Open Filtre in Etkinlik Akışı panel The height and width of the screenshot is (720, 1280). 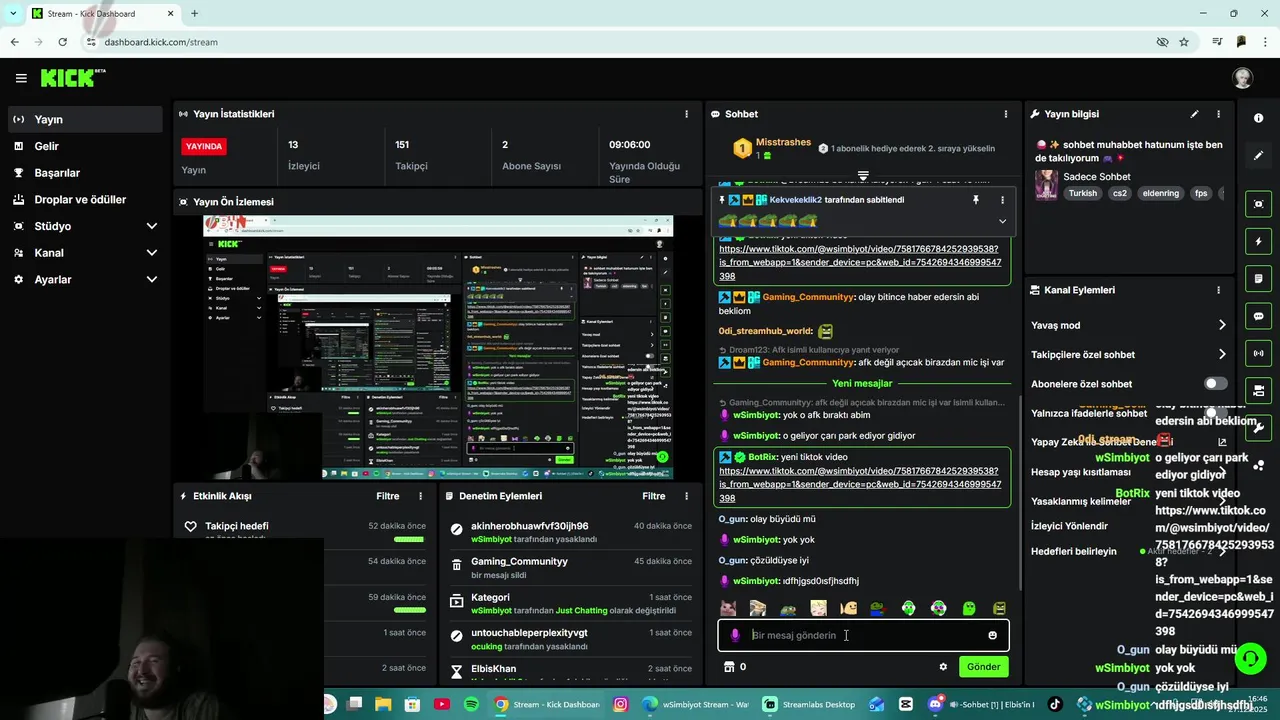pos(387,496)
